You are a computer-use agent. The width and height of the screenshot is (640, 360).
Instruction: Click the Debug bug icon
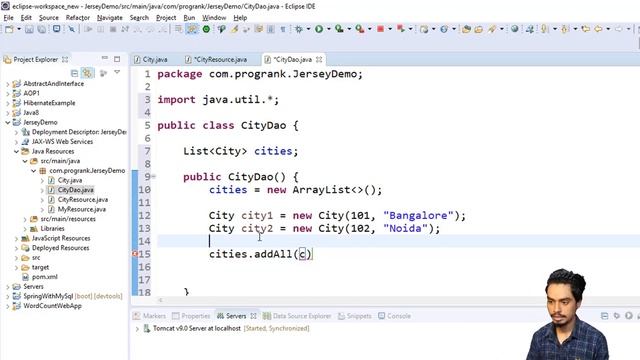pyautogui.click(x=299, y=29)
